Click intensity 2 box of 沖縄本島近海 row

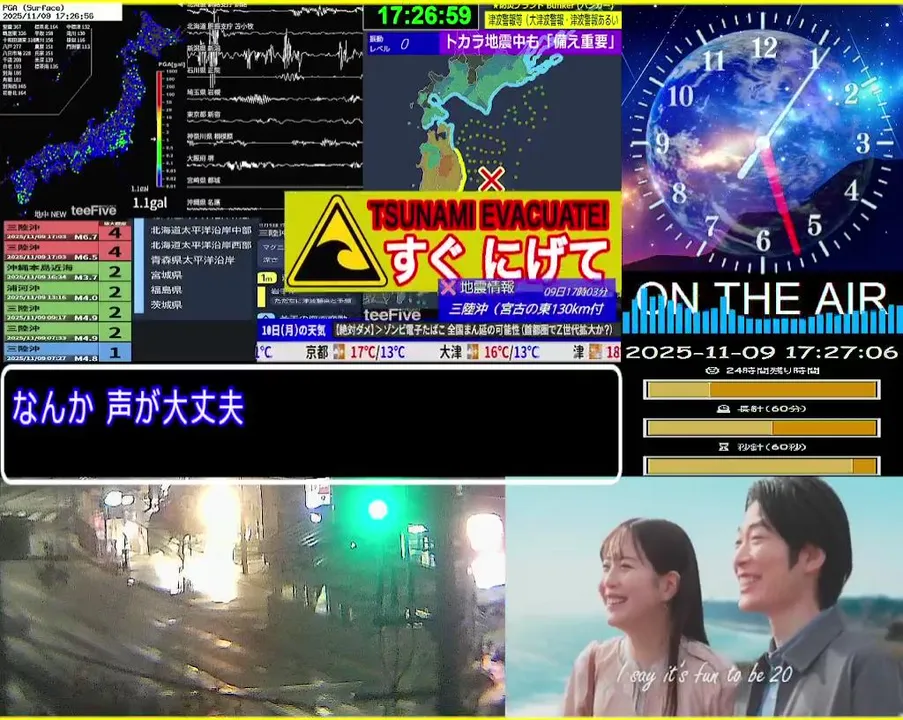click(x=115, y=271)
